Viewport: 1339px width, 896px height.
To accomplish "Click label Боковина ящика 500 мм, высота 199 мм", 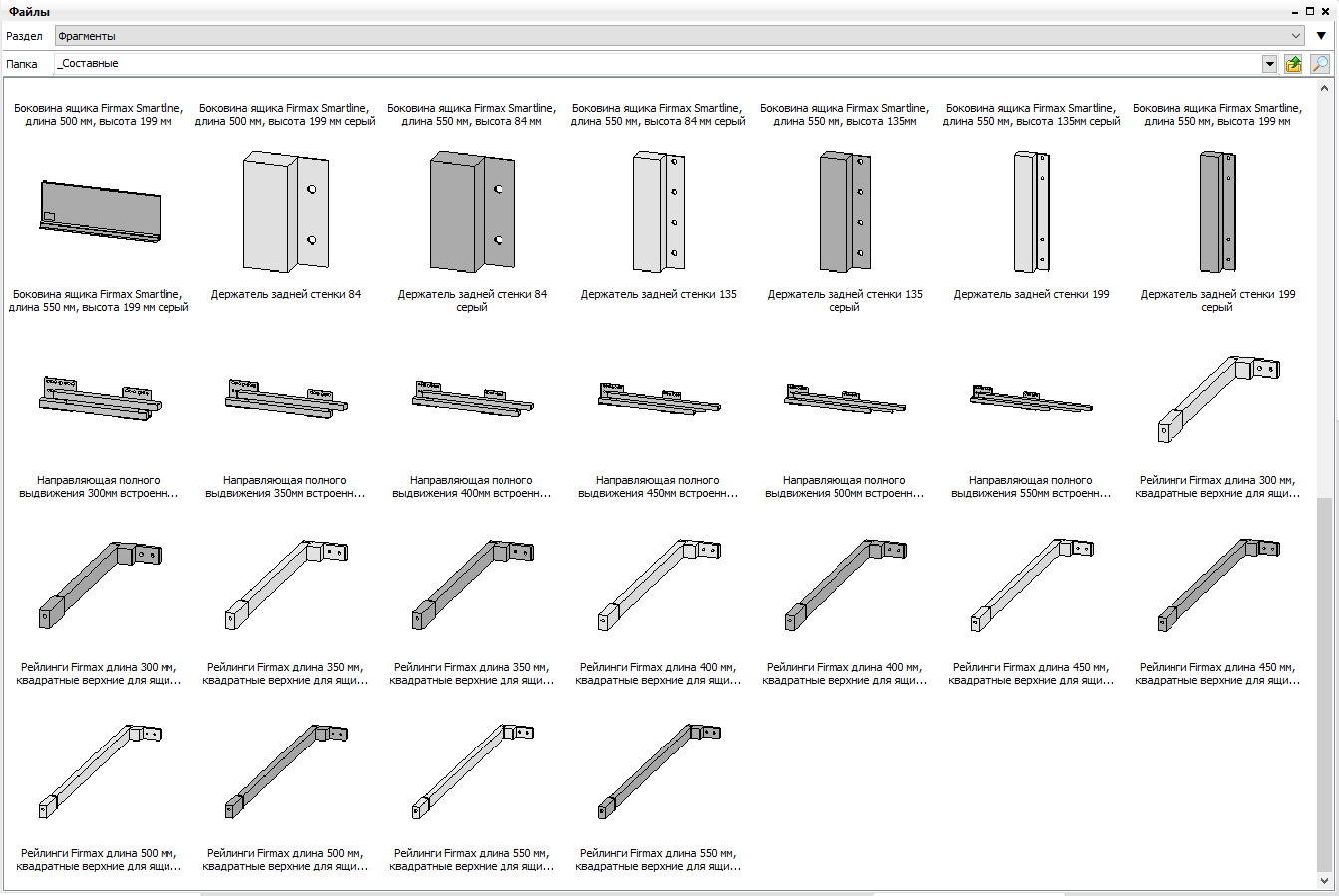I will [99, 115].
